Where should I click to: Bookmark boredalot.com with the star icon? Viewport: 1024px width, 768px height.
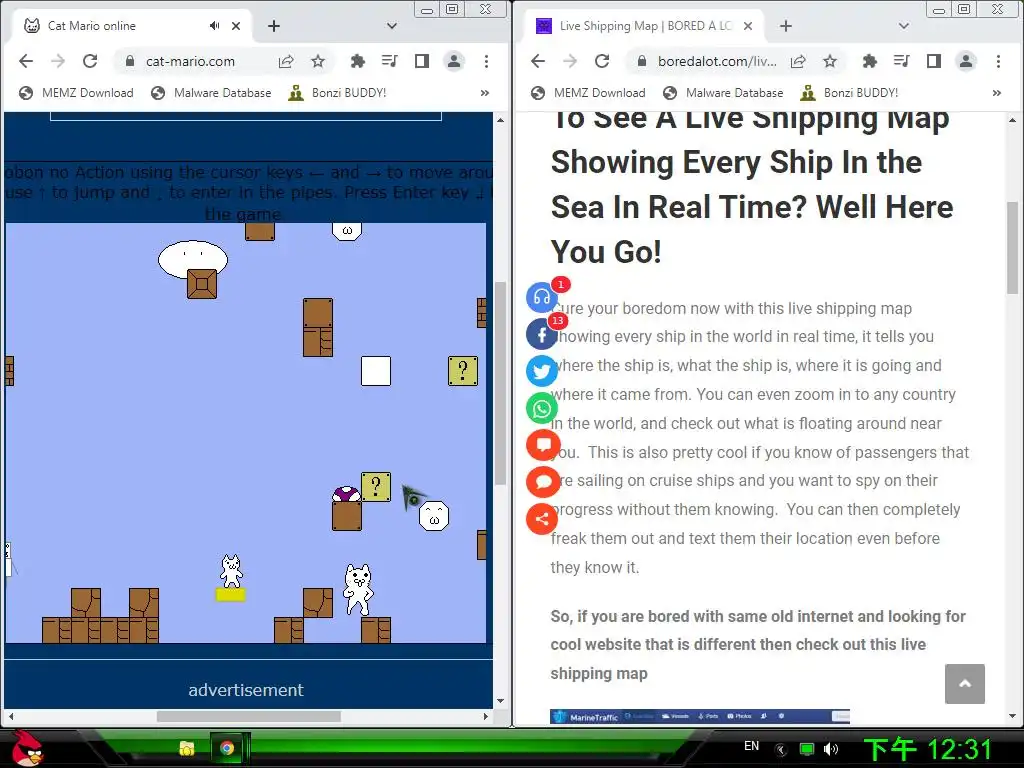(x=830, y=61)
